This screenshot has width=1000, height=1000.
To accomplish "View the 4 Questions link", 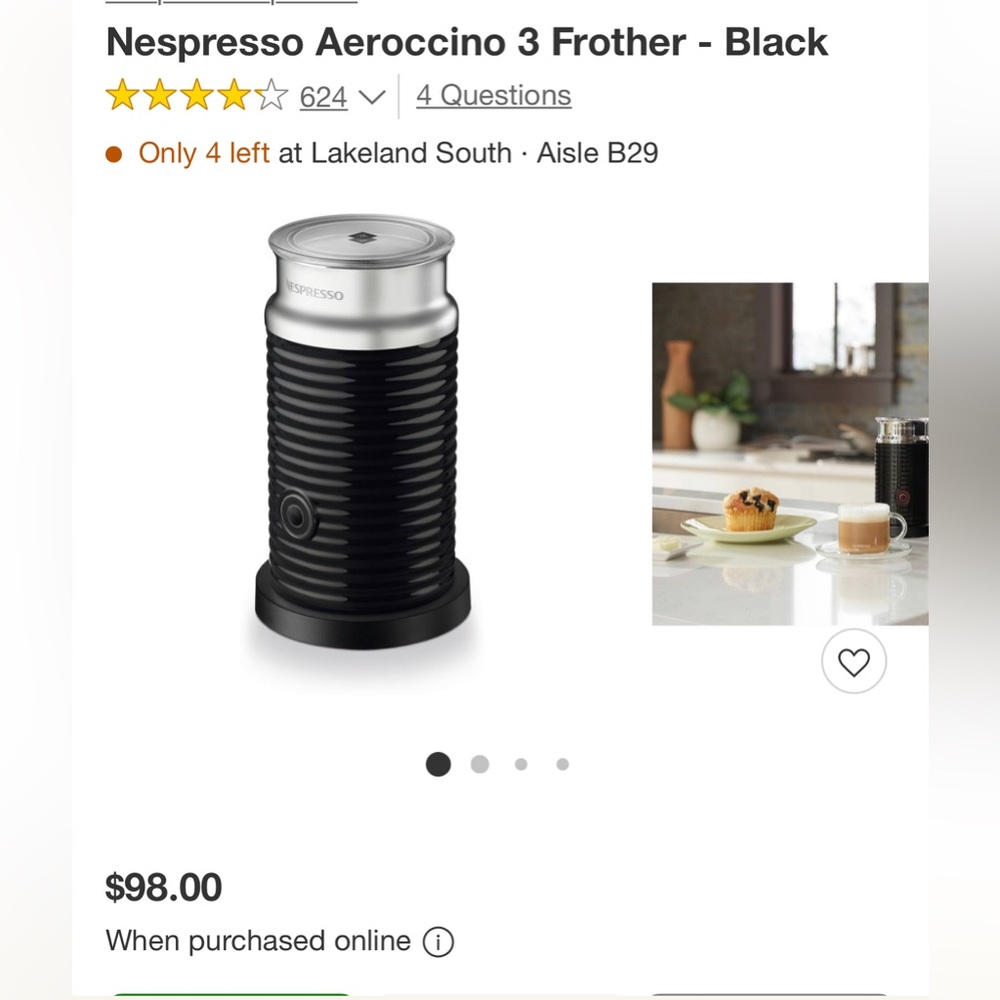I will click(492, 95).
